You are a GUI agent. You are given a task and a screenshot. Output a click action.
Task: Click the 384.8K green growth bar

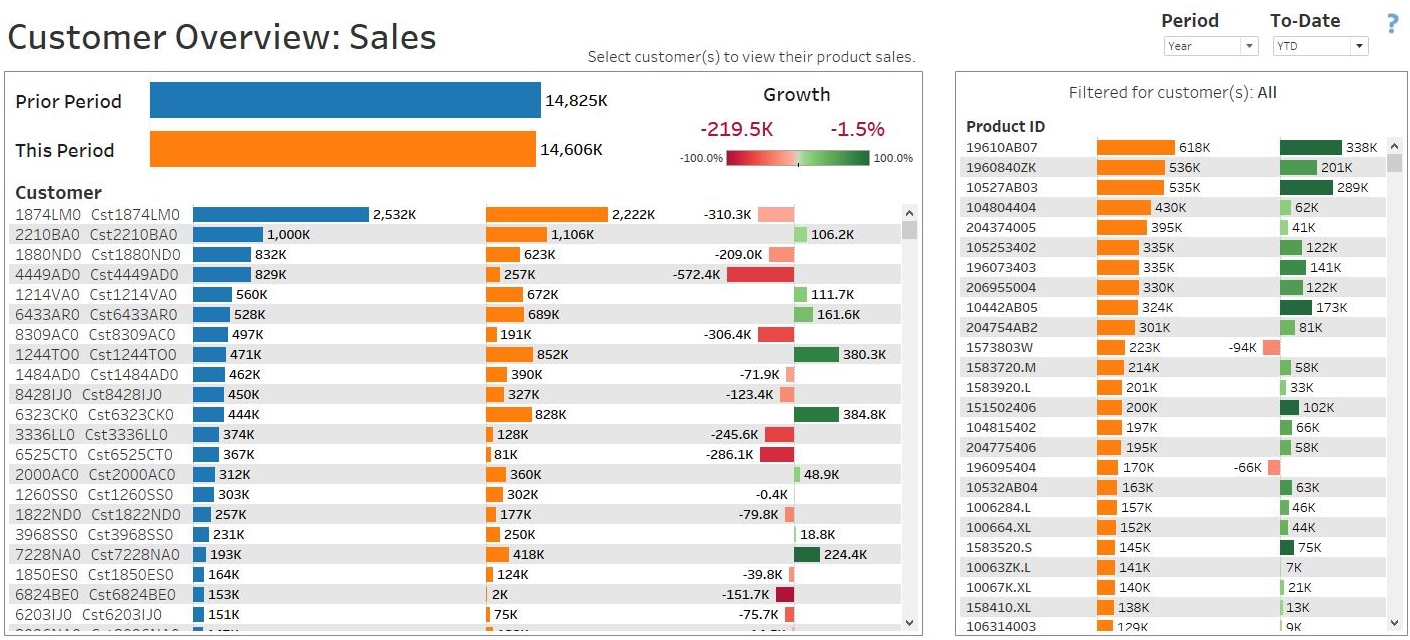816,414
